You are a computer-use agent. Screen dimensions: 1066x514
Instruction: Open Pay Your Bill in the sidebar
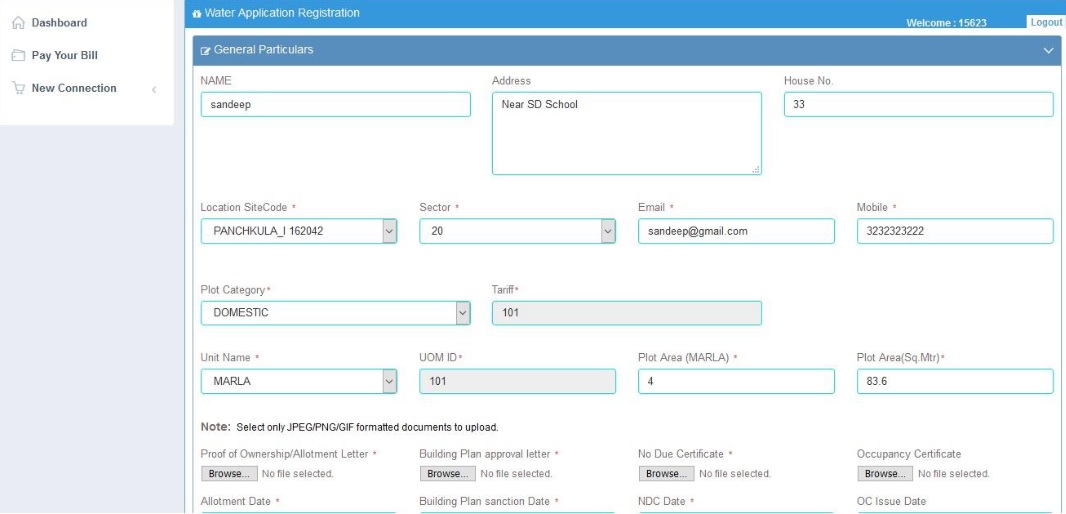tap(65, 55)
